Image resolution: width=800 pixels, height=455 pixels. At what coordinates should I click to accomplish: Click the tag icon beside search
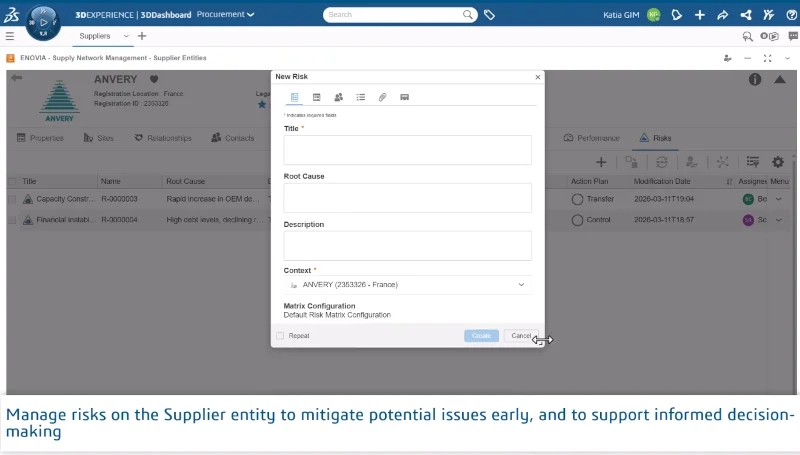pyautogui.click(x=489, y=15)
